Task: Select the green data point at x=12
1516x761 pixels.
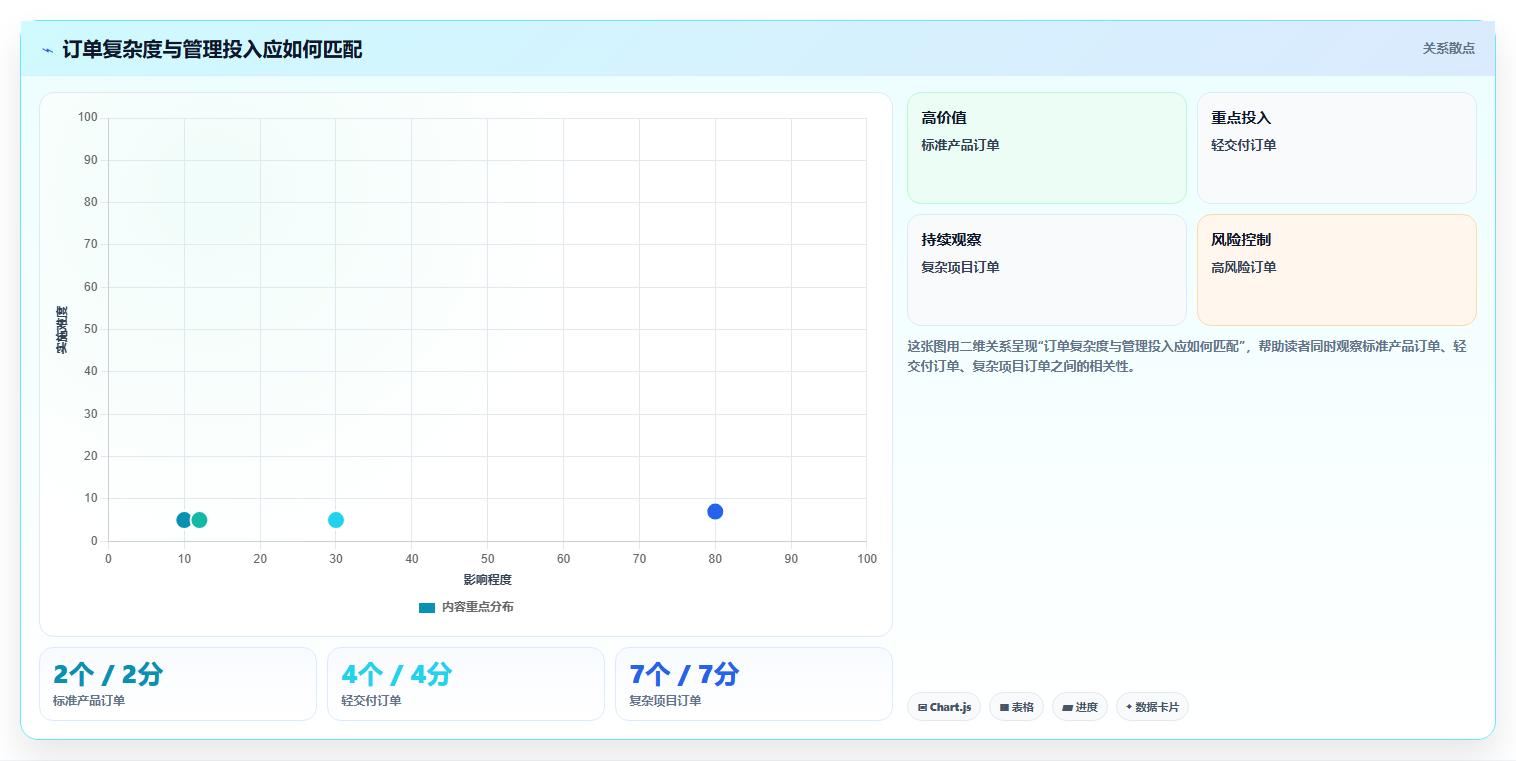Action: tap(199, 520)
